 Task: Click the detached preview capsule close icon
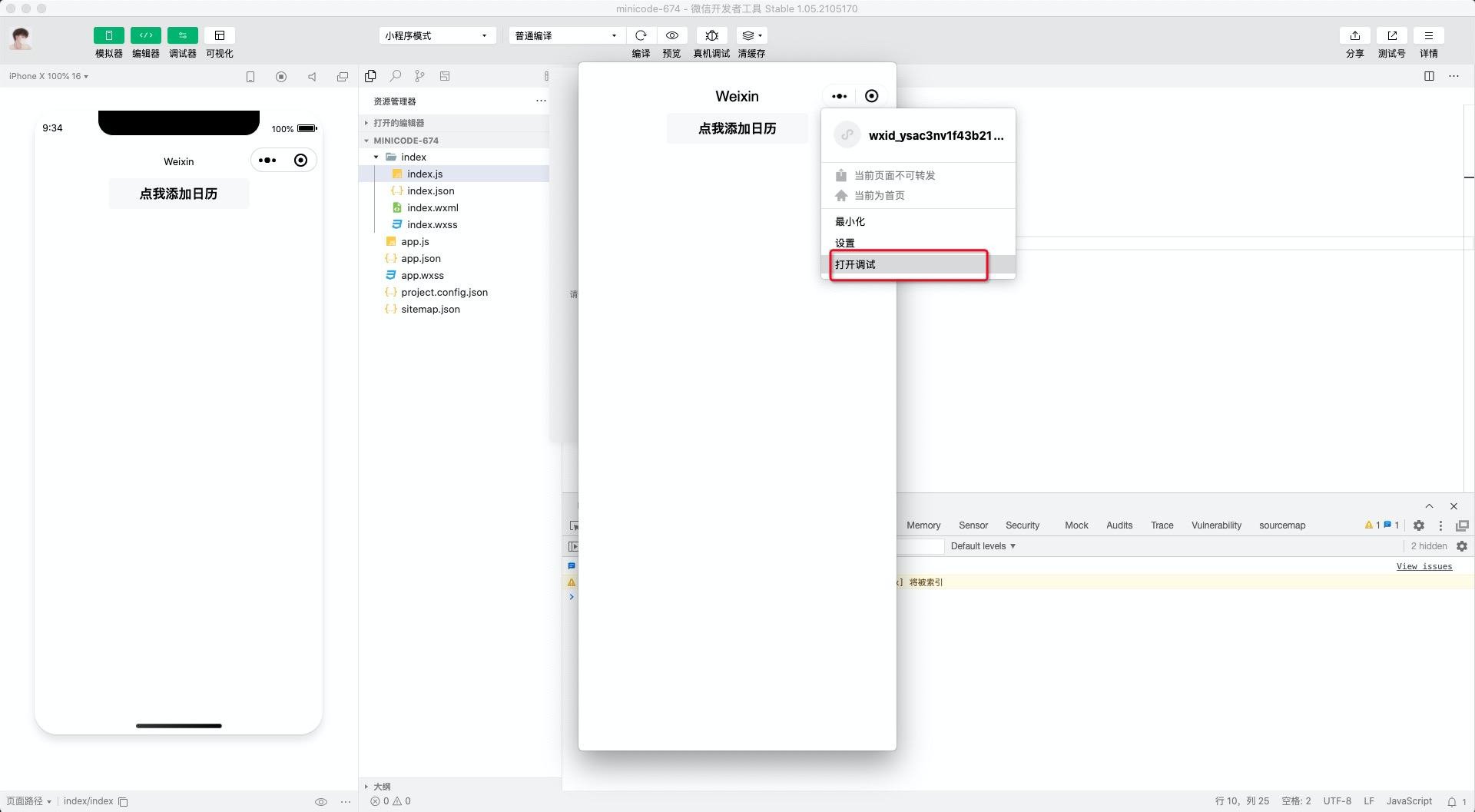[871, 96]
